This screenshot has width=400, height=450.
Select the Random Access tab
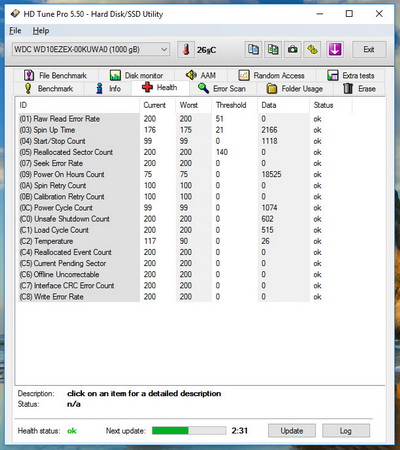click(272, 75)
